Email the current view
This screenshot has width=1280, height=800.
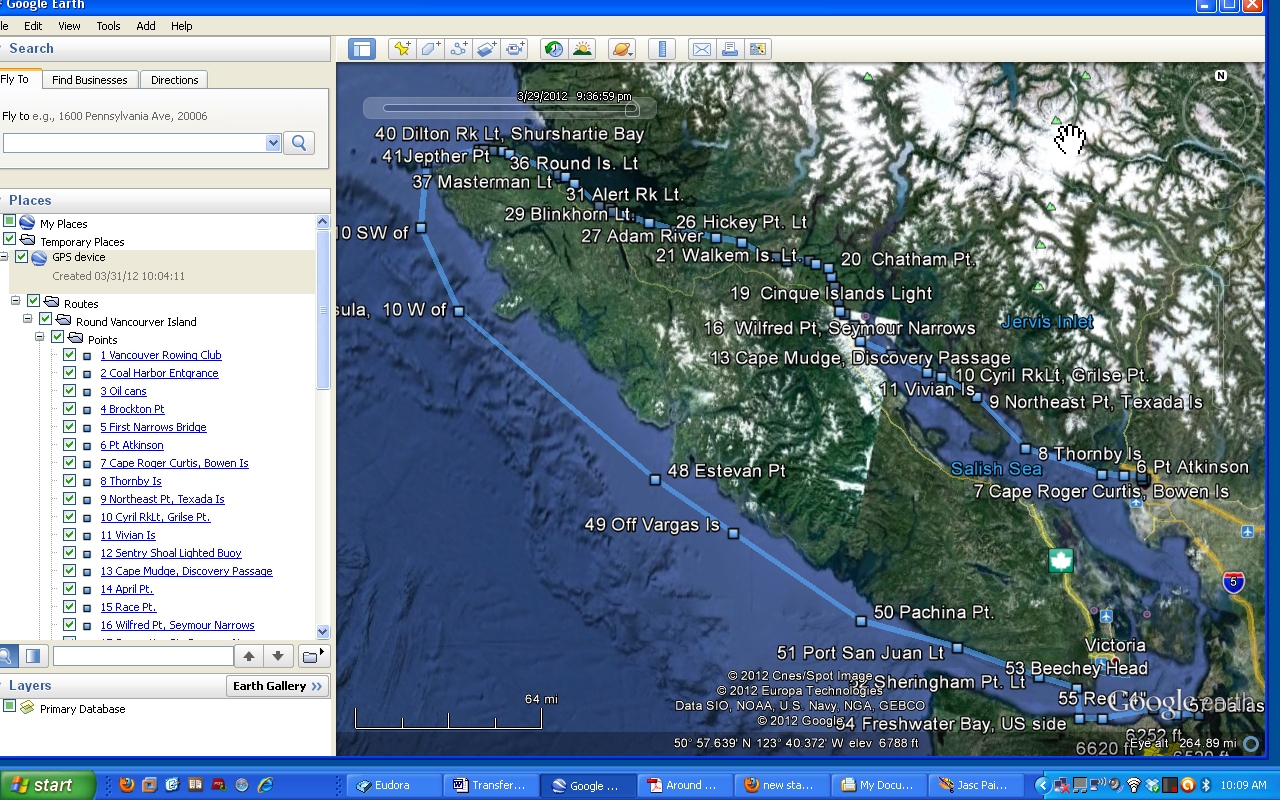[702, 49]
